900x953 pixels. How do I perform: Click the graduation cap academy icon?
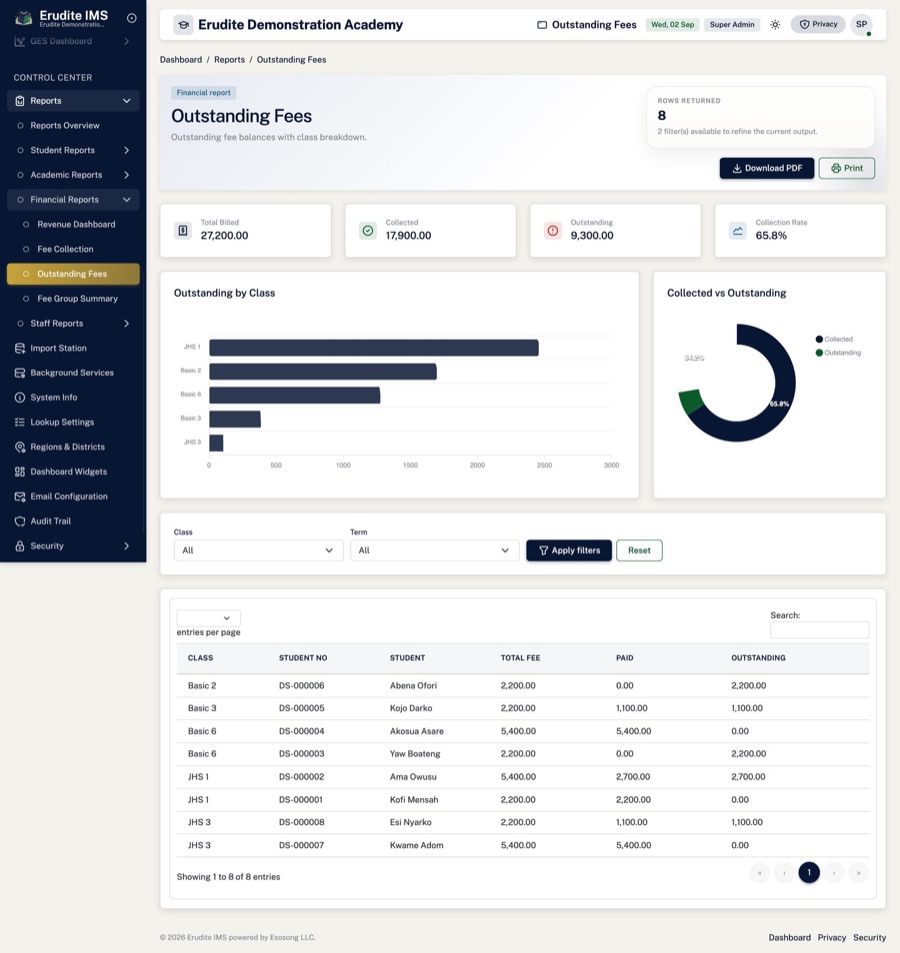click(183, 25)
